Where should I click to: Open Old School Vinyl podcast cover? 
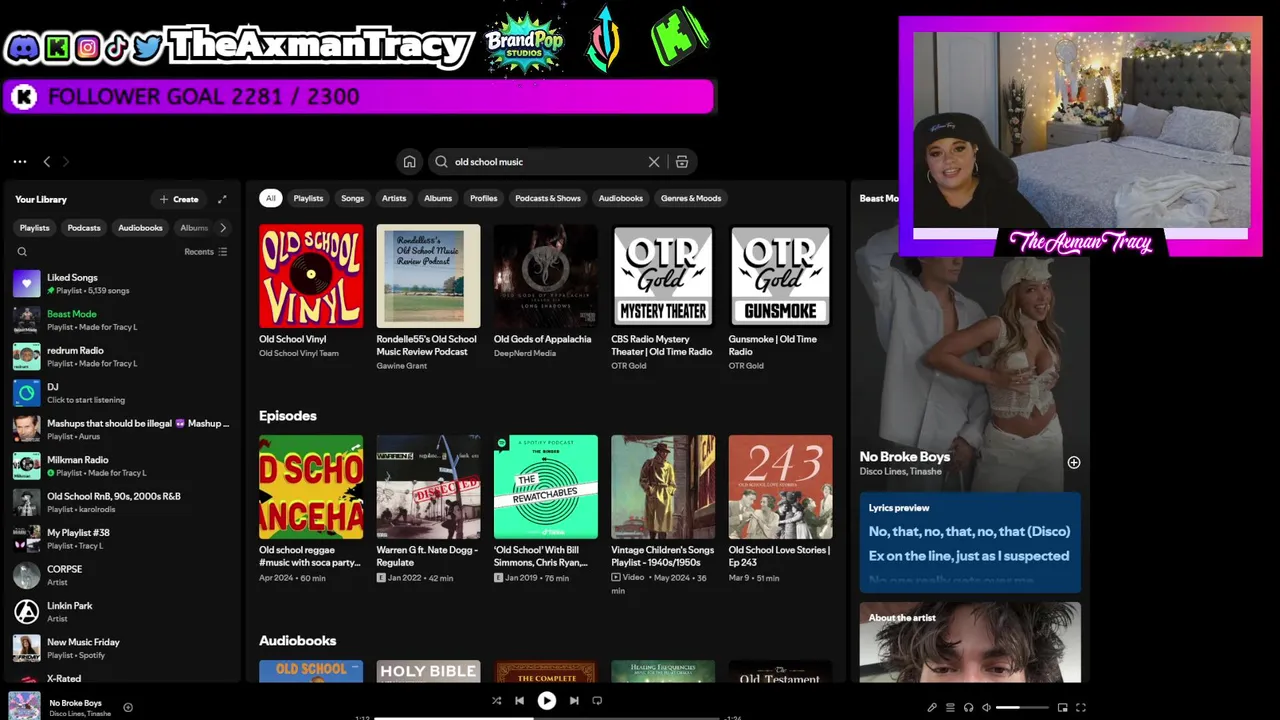pyautogui.click(x=311, y=276)
